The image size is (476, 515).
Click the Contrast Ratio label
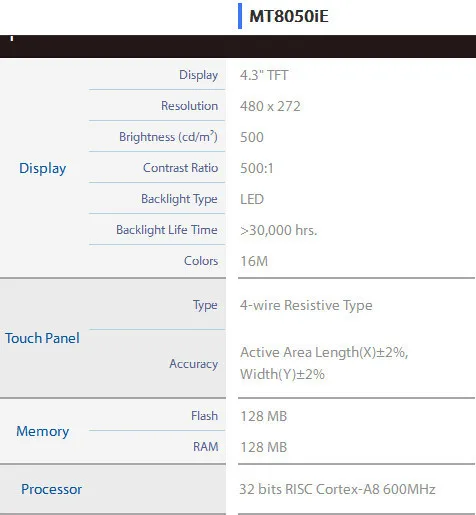click(180, 168)
